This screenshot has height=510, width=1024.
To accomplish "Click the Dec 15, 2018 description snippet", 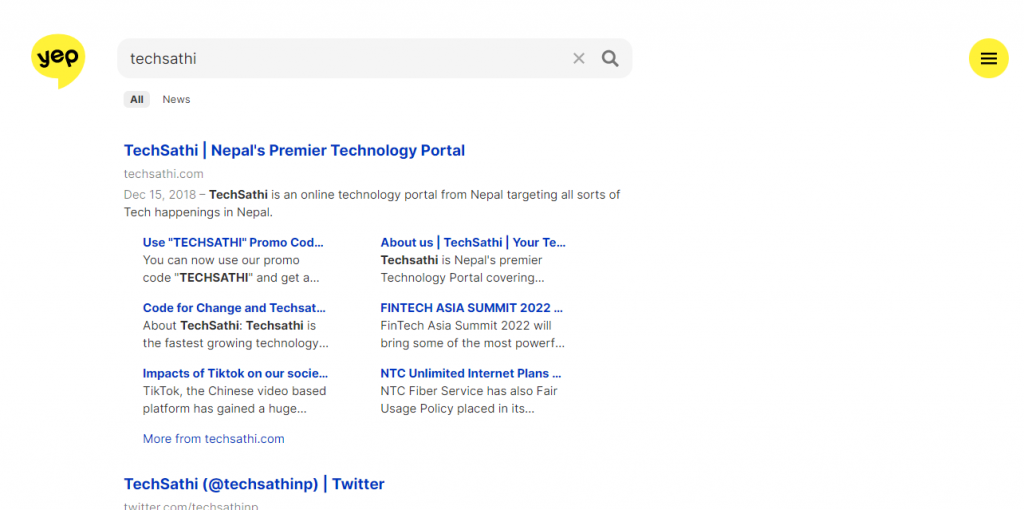I will 372,203.
